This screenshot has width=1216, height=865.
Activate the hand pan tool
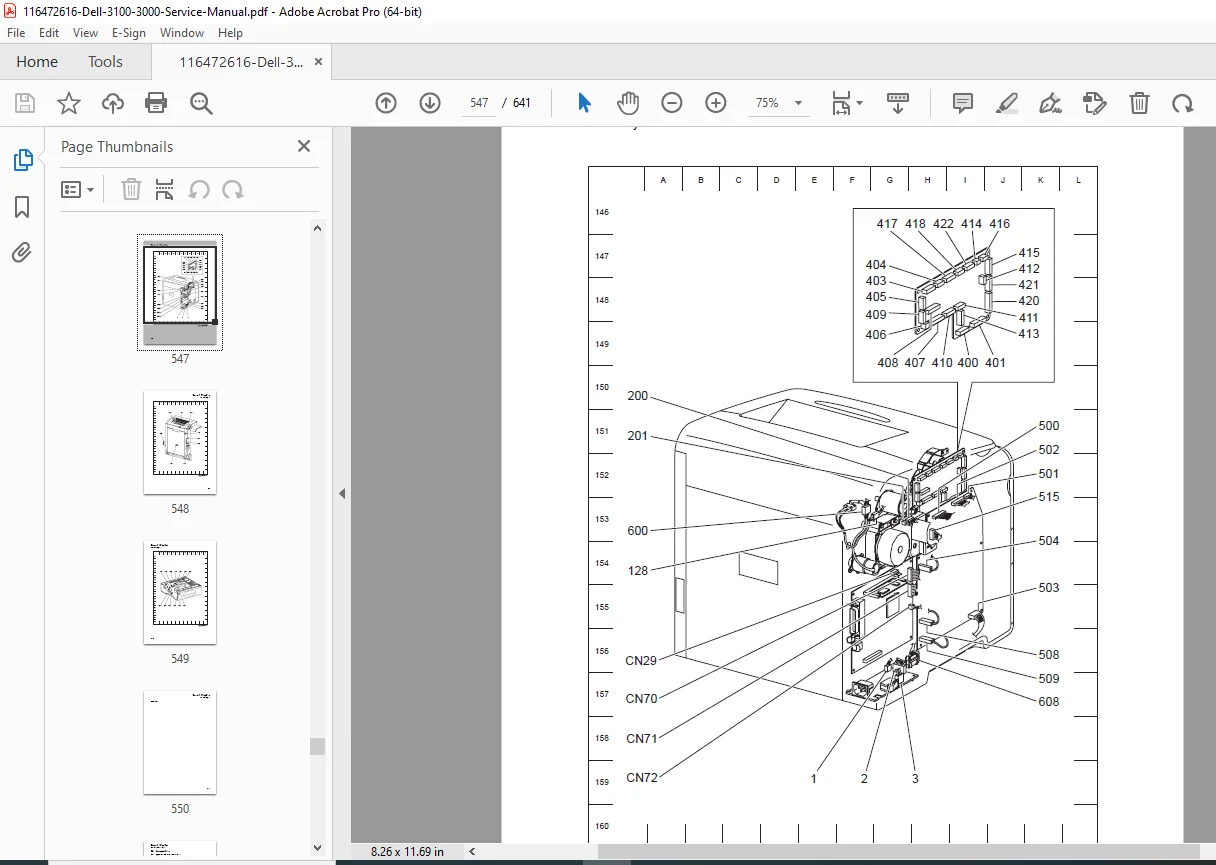pyautogui.click(x=628, y=103)
